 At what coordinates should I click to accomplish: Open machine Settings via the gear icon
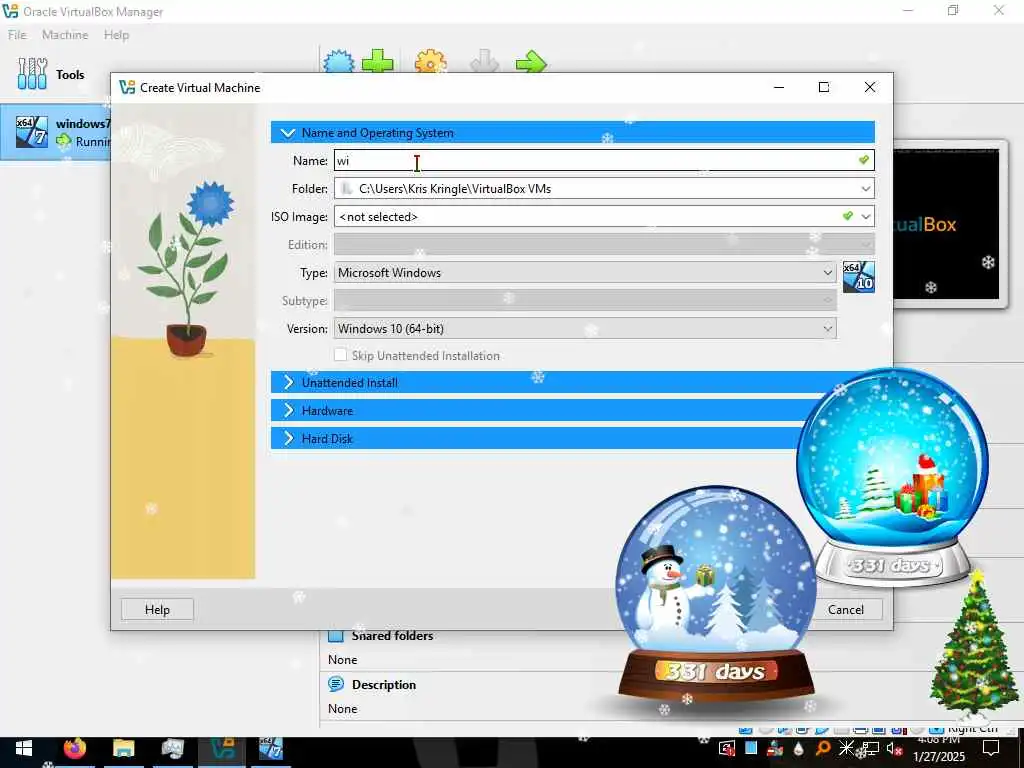(430, 61)
